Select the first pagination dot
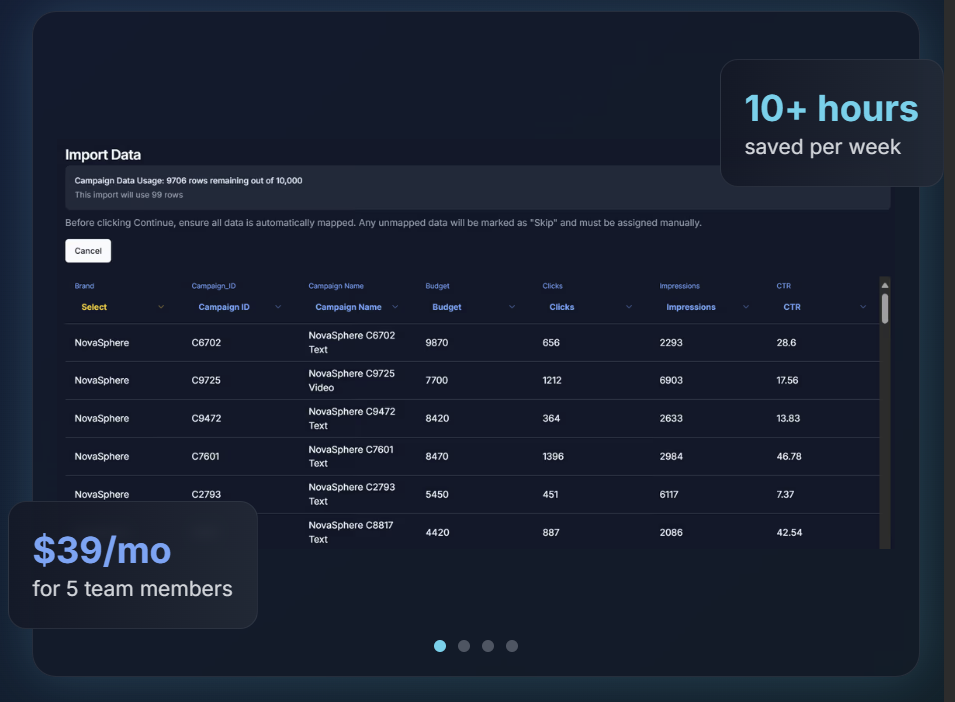The image size is (955, 702). tap(439, 646)
